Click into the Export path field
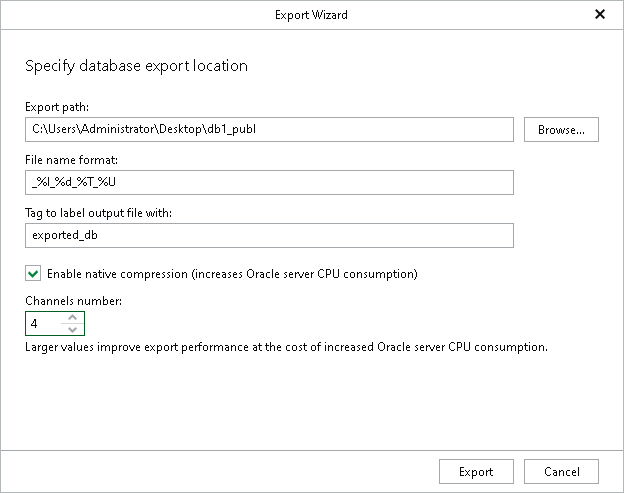This screenshot has width=624, height=493. (269, 129)
